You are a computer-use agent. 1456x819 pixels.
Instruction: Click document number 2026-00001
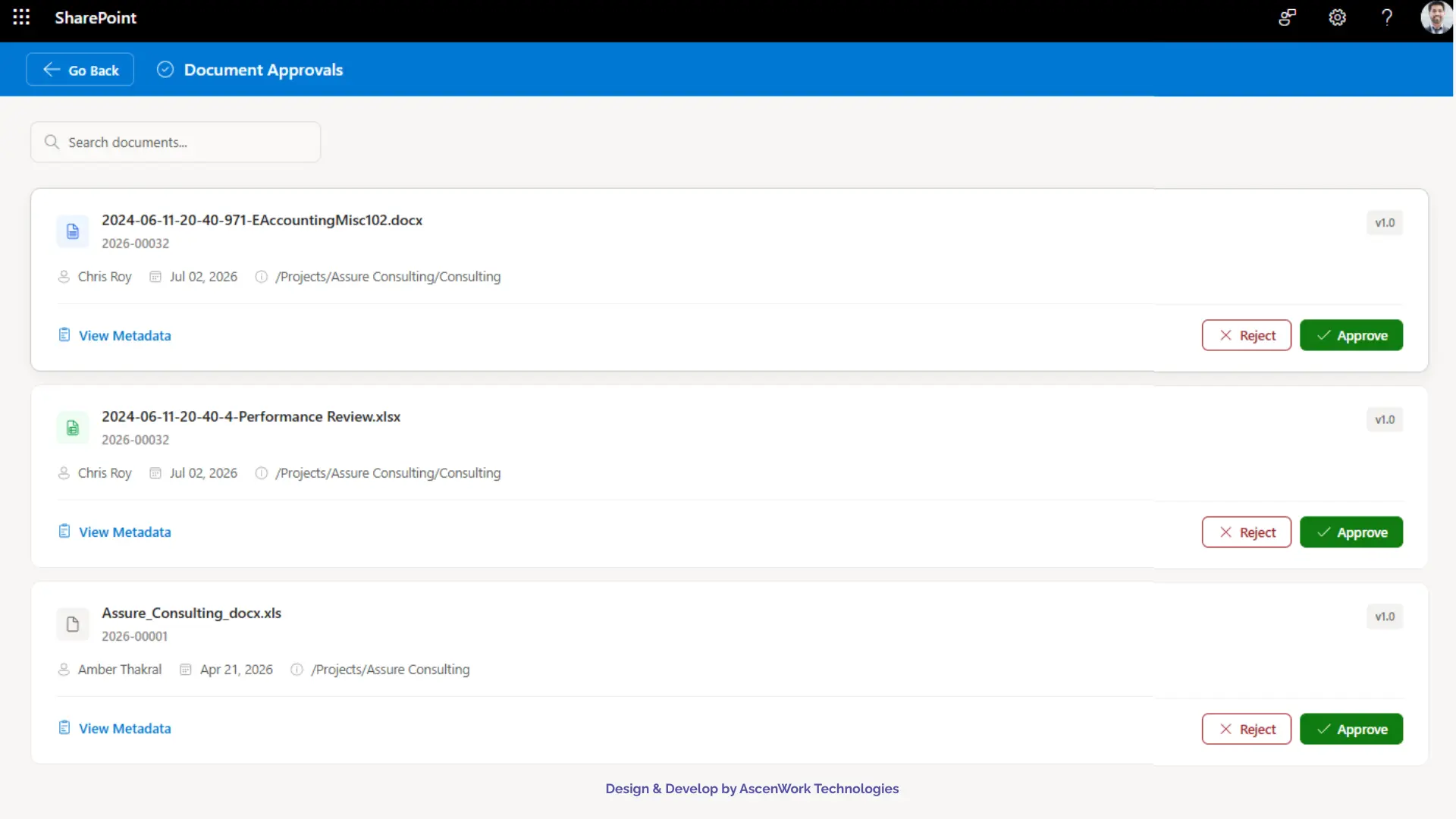tap(135, 636)
